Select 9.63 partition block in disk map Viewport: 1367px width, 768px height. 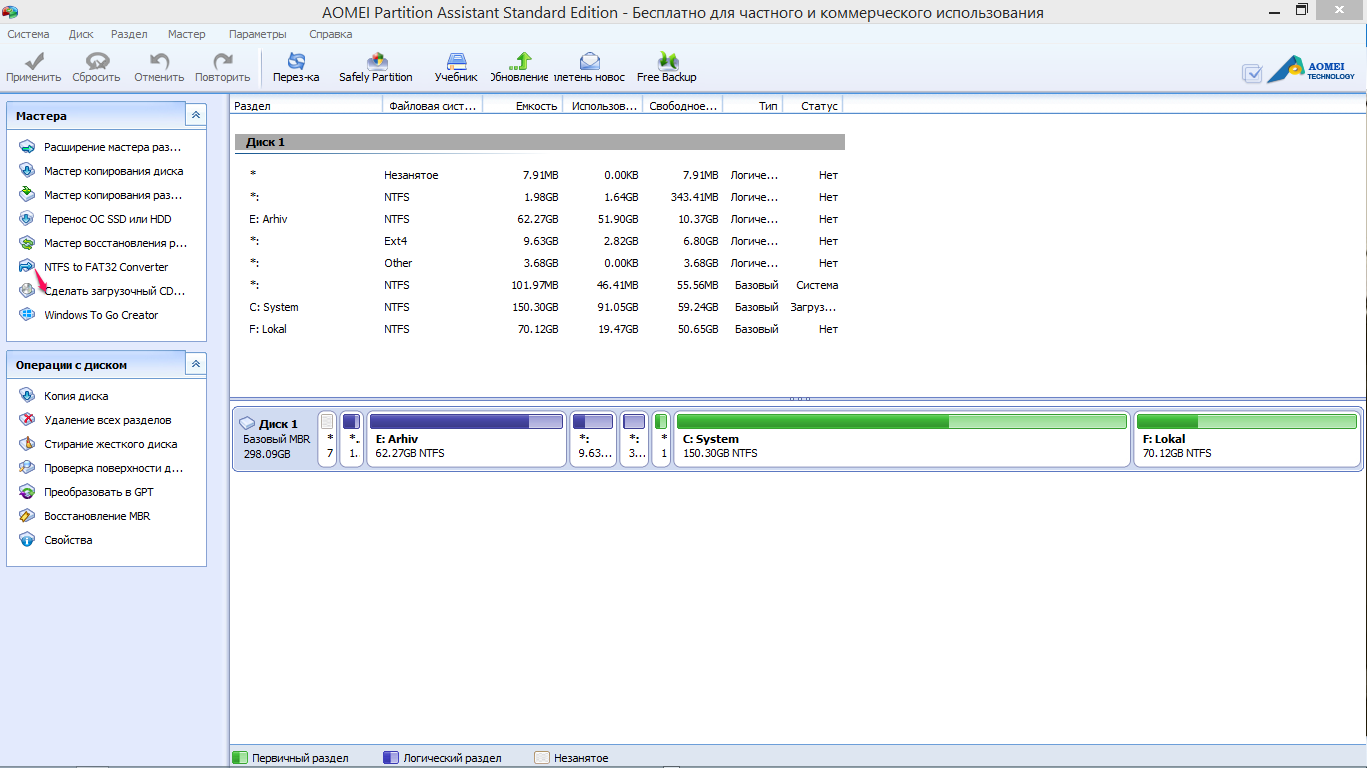coord(593,438)
